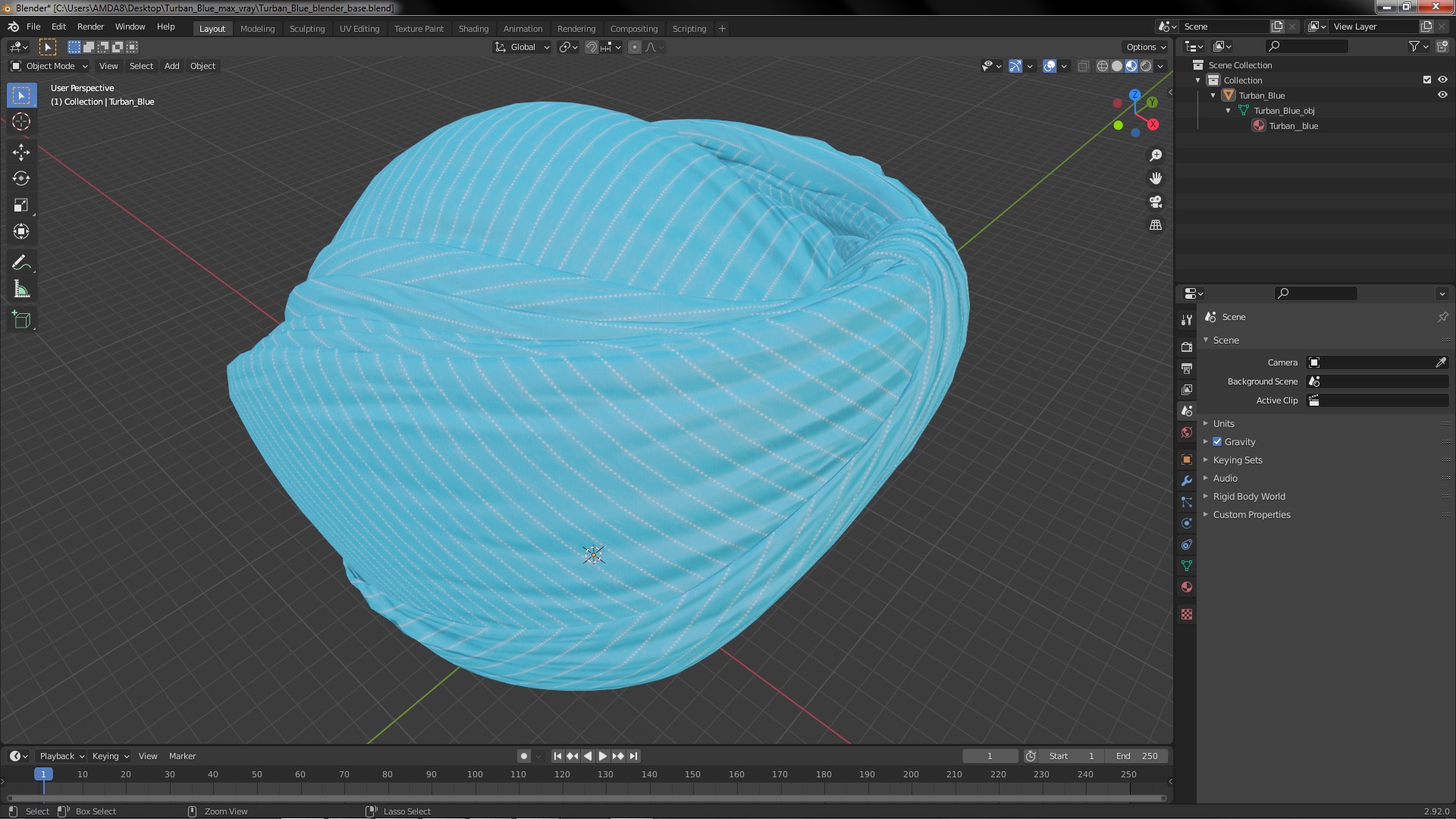Uncheck the Collection exclude checkbox
The height and width of the screenshot is (819, 1456).
click(x=1426, y=80)
